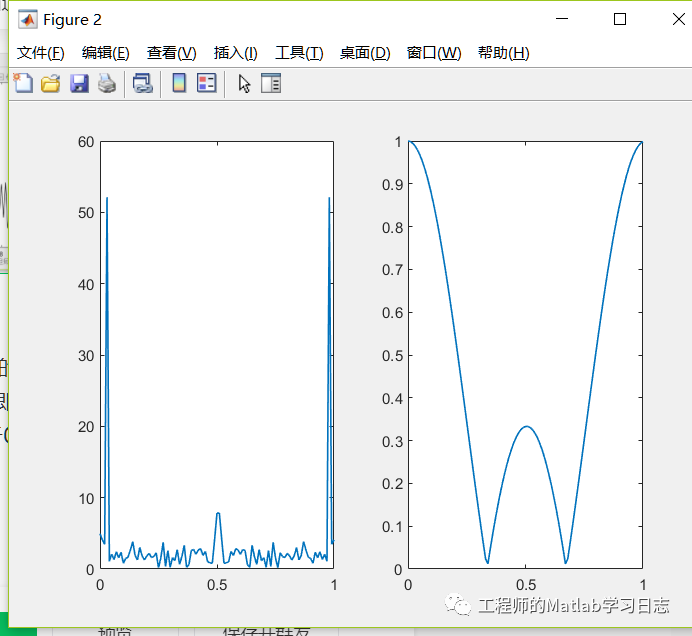
Task: Minimize the Figure 2 window
Action: (562, 19)
